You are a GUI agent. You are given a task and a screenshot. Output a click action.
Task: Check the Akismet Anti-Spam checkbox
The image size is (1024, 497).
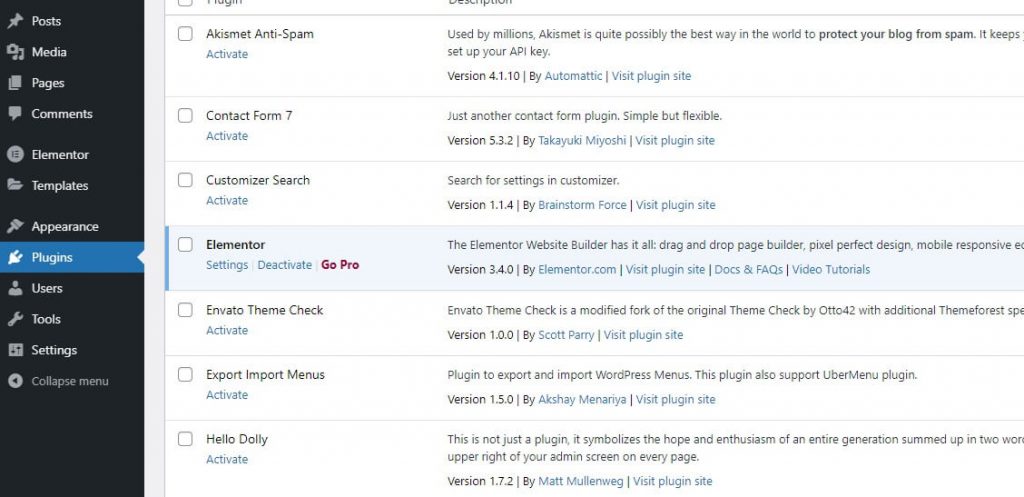click(185, 34)
